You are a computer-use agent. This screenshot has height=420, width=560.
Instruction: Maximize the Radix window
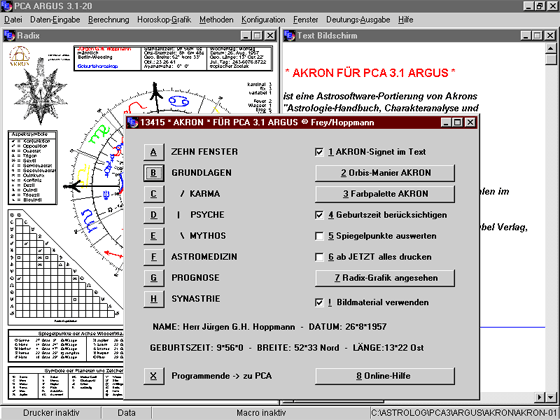point(257,36)
